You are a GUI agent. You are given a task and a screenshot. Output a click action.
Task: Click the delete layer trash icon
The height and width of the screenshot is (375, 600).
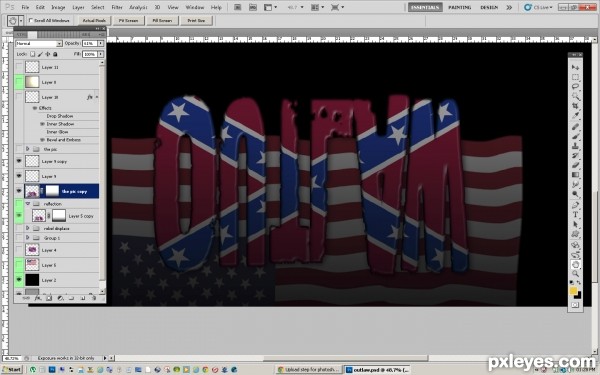pos(94,298)
